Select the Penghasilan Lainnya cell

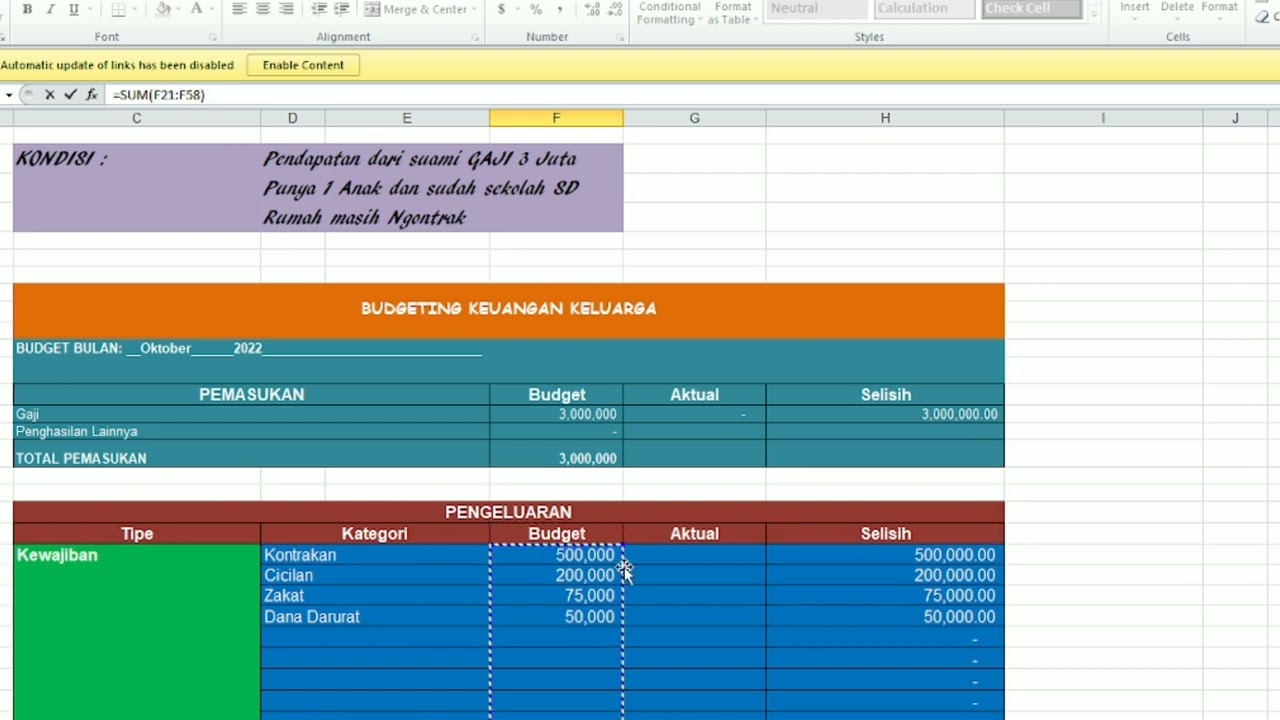coord(251,432)
